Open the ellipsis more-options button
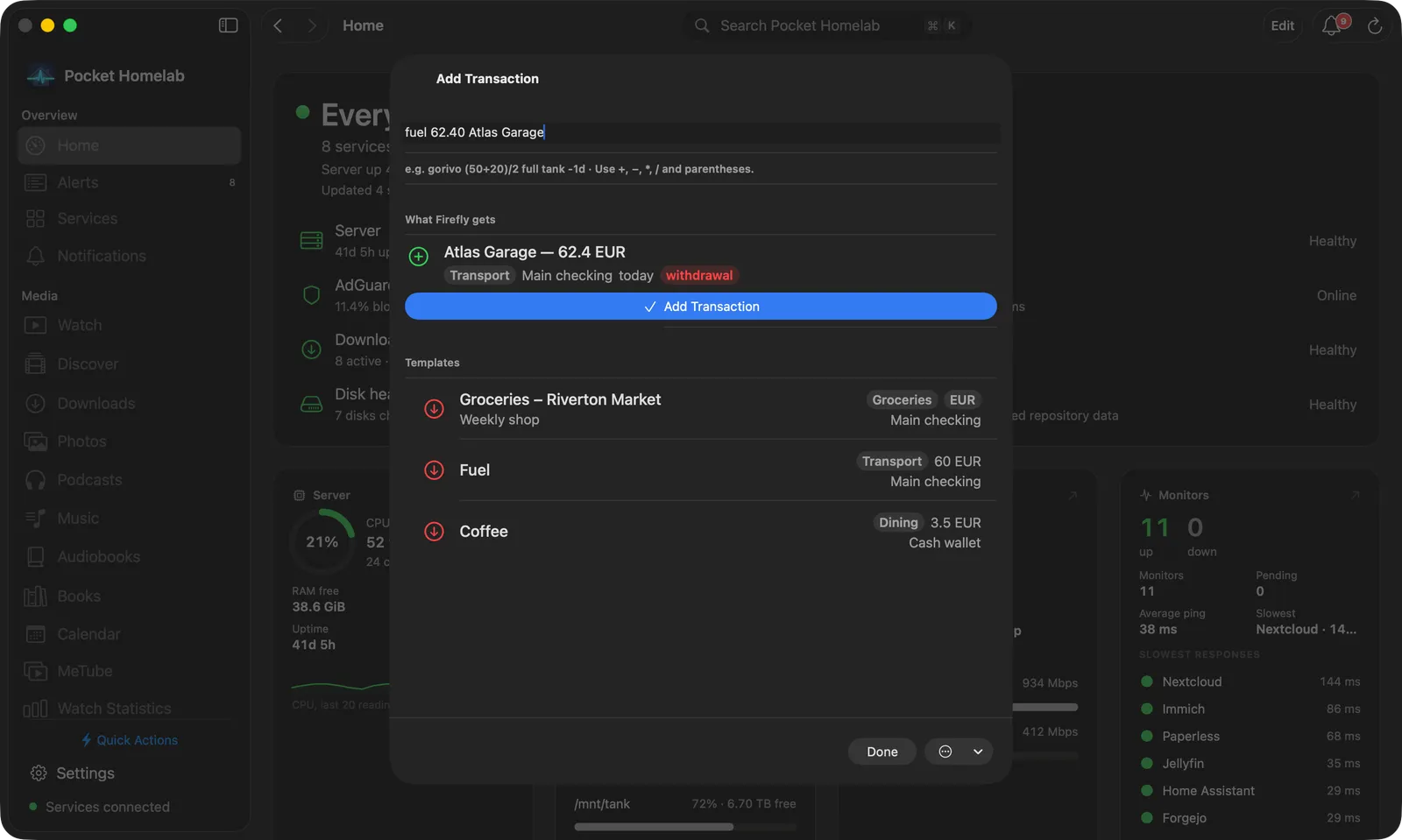1402x840 pixels. click(x=945, y=752)
